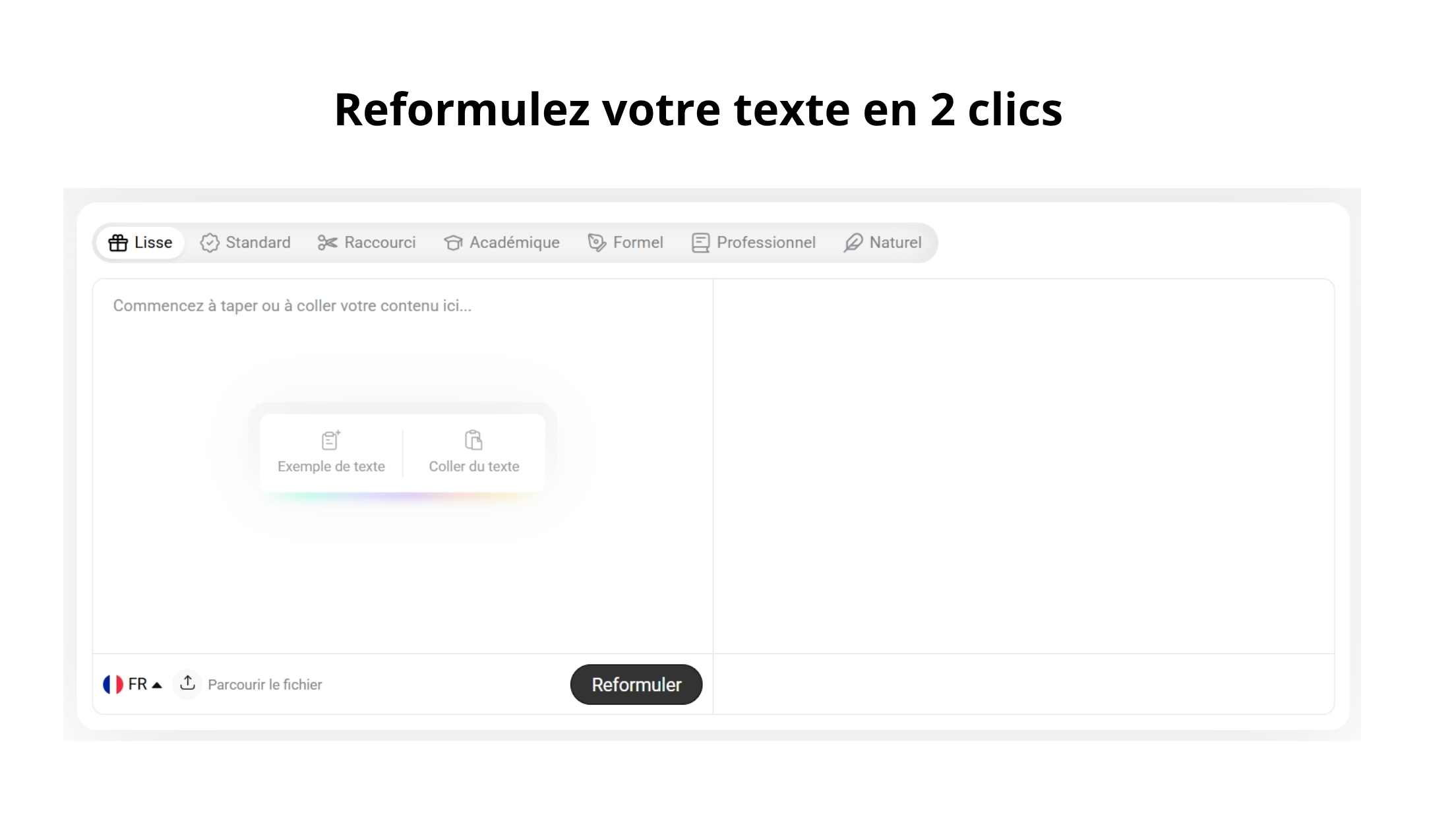This screenshot has height=823, width=1456.
Task: Click the gift icon on Lisse tab
Action: coord(118,243)
